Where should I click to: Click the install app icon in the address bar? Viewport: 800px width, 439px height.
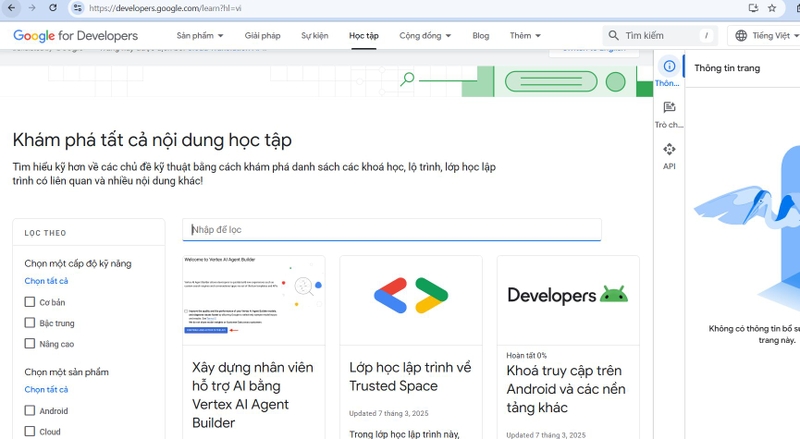click(x=753, y=8)
